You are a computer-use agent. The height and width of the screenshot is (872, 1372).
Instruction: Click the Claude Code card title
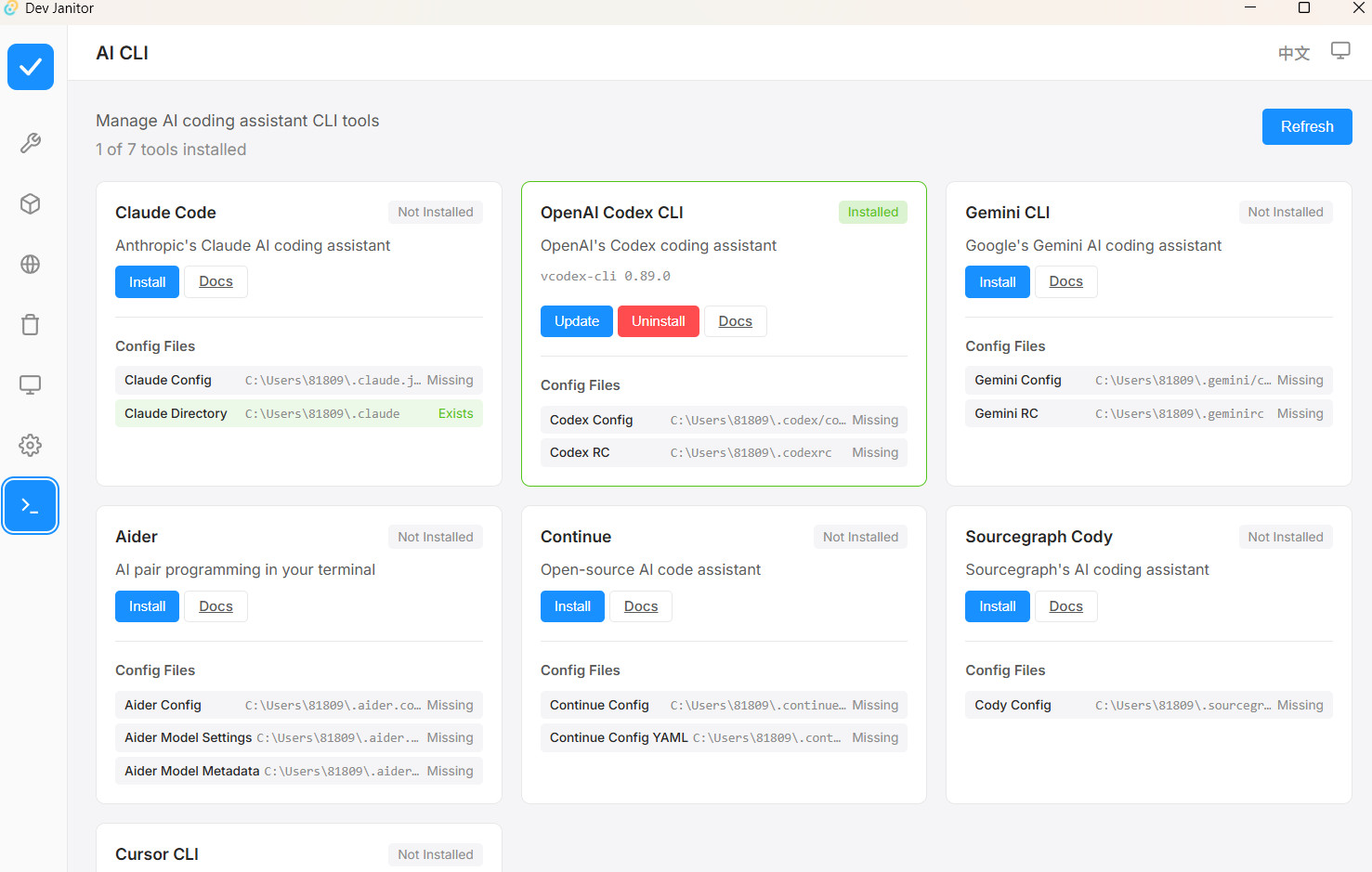[x=165, y=213]
